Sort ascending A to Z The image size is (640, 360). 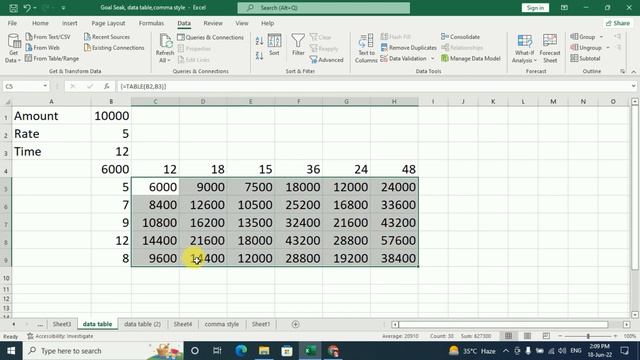(x=259, y=41)
